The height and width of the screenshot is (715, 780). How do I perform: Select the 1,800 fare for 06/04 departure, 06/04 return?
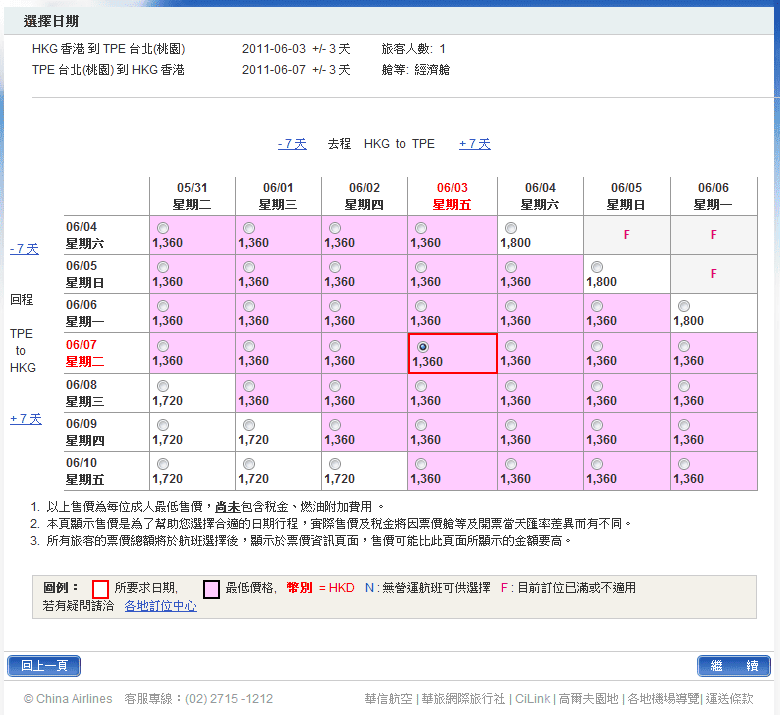click(x=511, y=228)
